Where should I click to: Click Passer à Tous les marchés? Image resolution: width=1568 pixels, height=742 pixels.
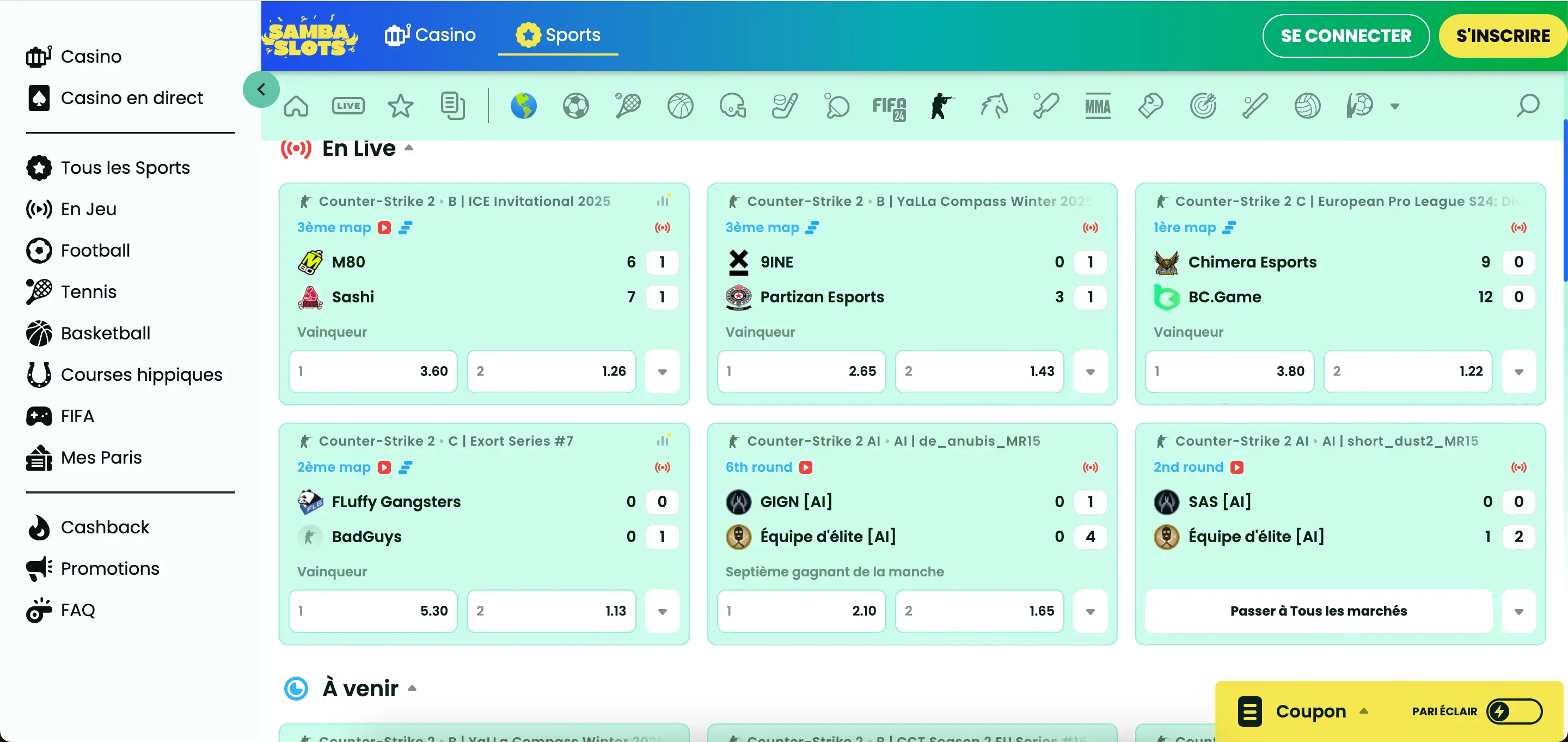[1318, 611]
